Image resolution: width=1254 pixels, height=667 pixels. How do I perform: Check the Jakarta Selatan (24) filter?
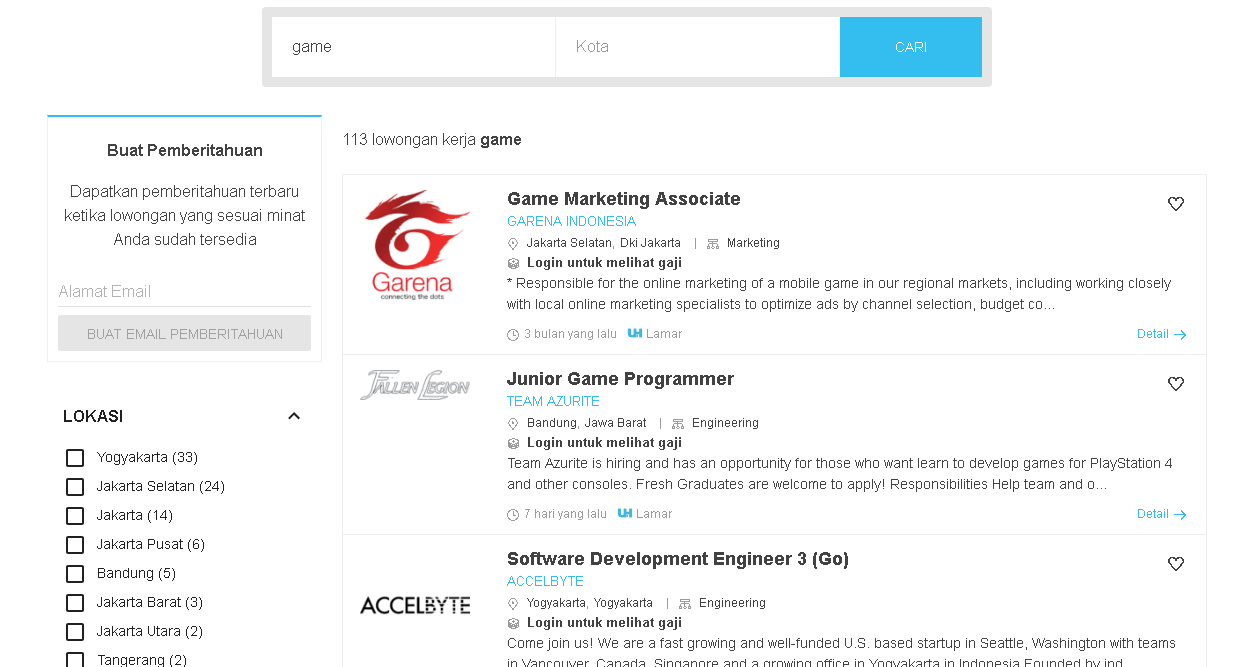[75, 487]
